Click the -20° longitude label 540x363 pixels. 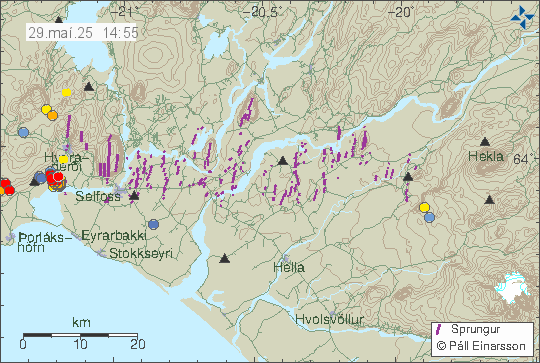(x=401, y=12)
